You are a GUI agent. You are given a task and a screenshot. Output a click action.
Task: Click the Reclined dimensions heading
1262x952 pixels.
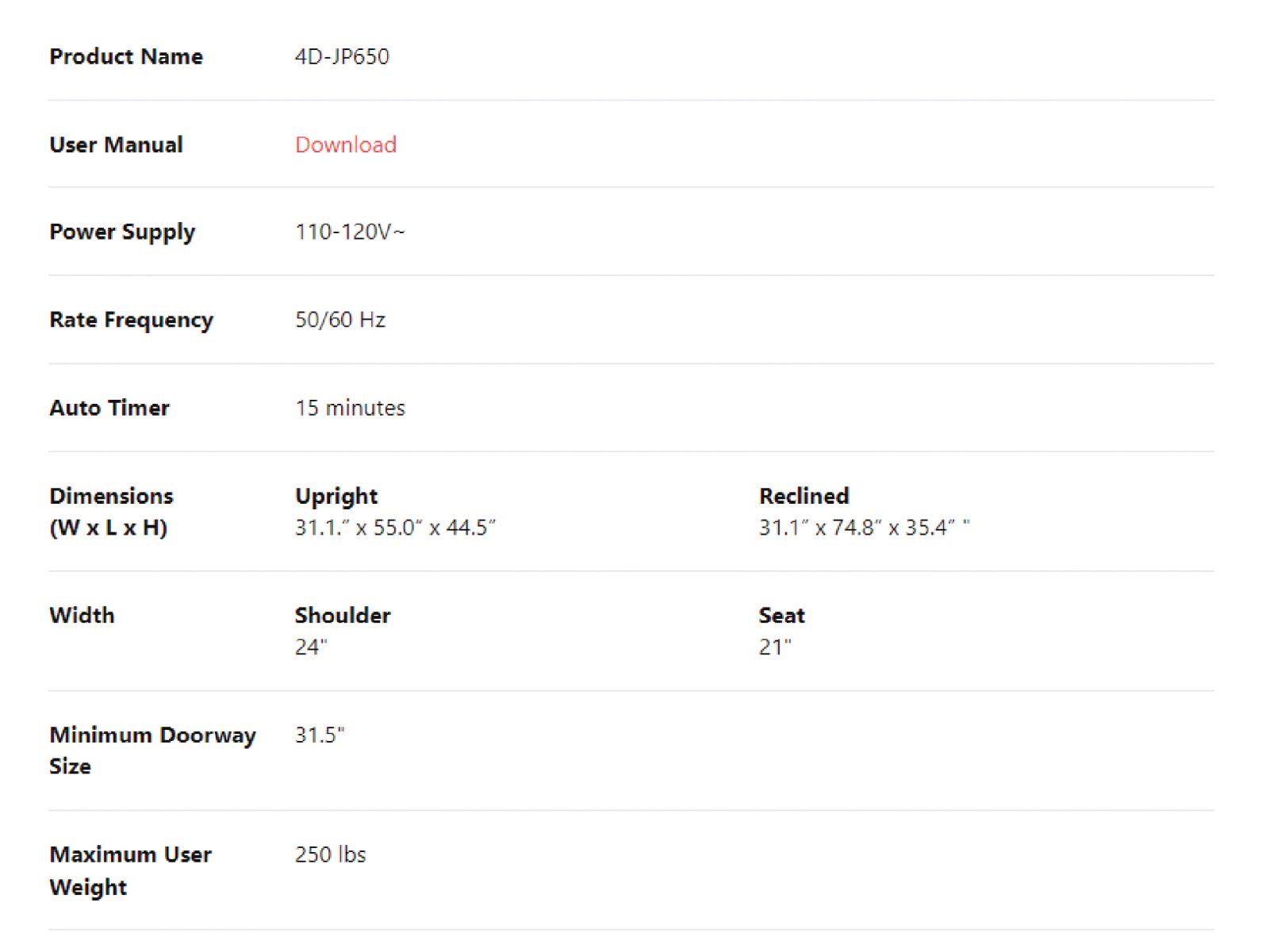(x=804, y=496)
